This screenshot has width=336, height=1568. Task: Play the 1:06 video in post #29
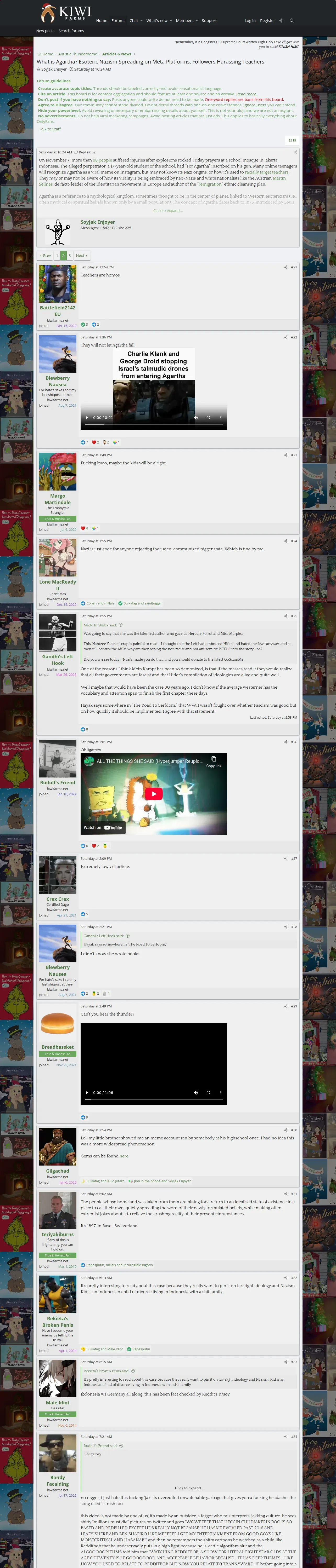click(87, 1093)
